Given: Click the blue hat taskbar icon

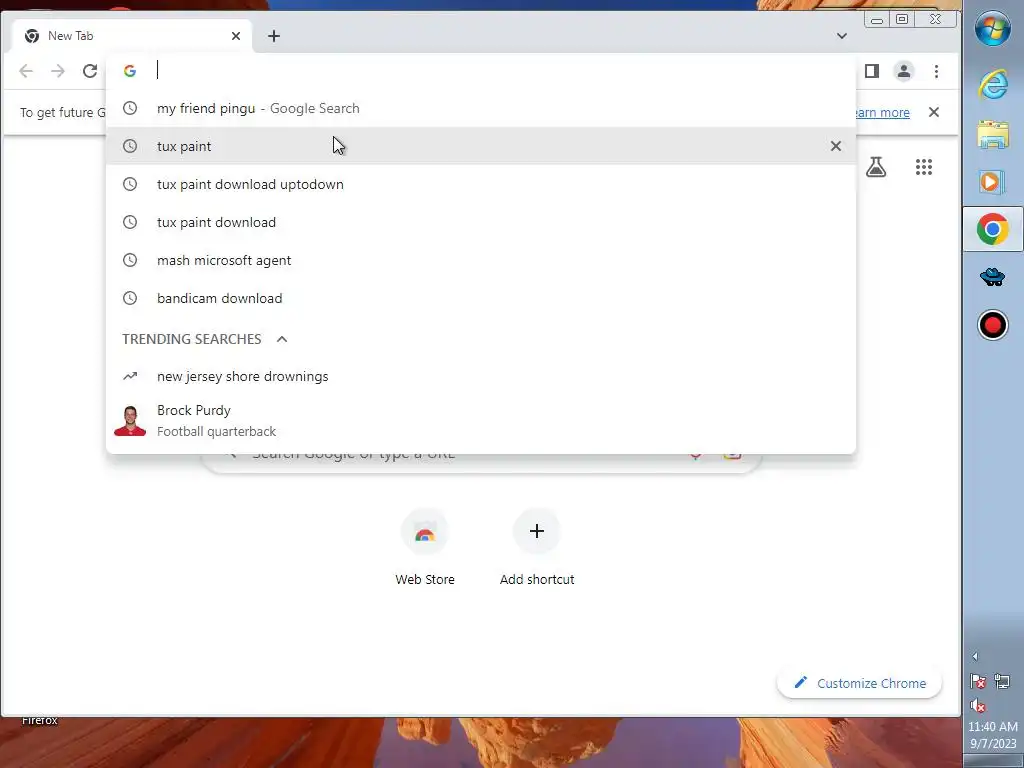Looking at the screenshot, I should click(993, 277).
